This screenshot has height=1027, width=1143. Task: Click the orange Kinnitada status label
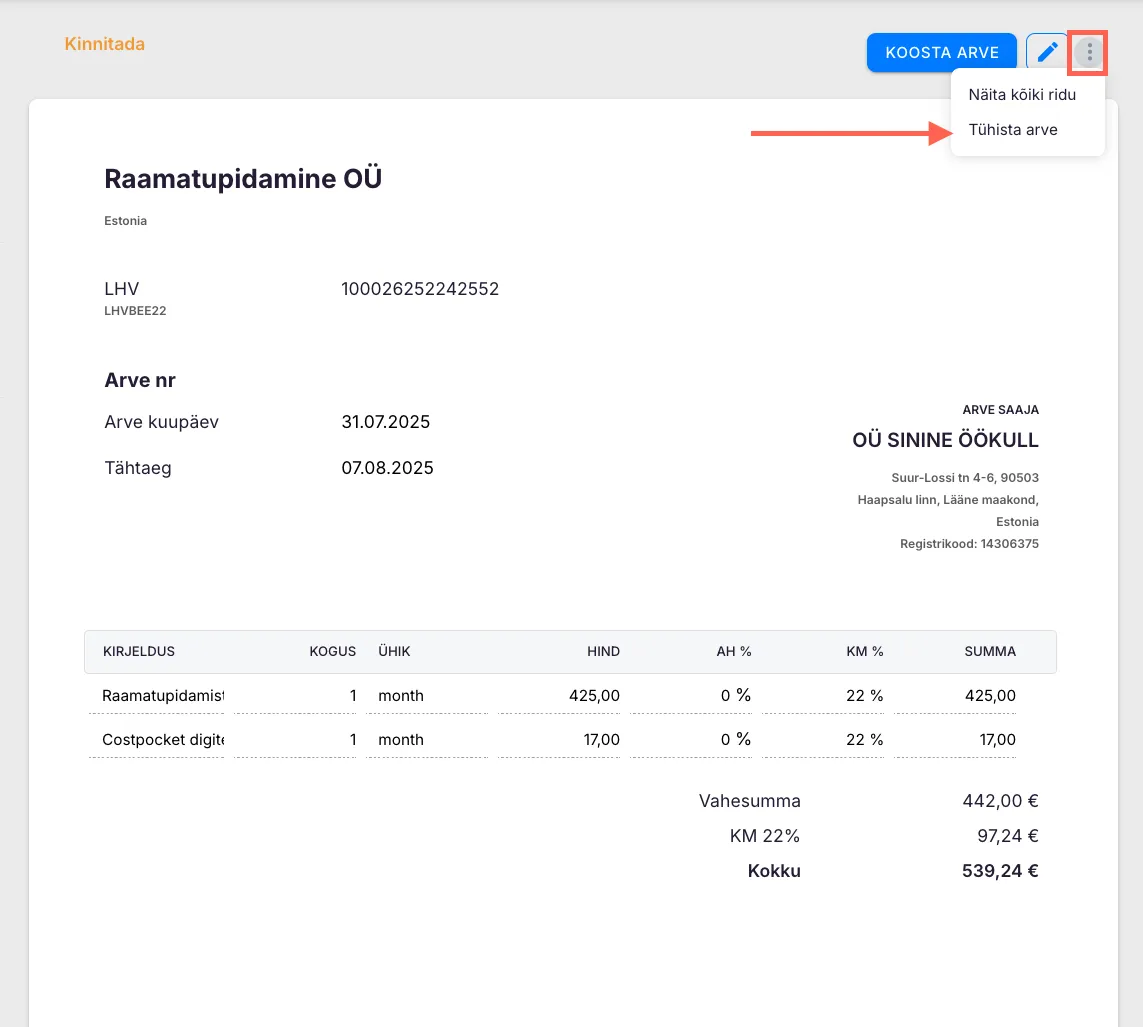coord(105,44)
